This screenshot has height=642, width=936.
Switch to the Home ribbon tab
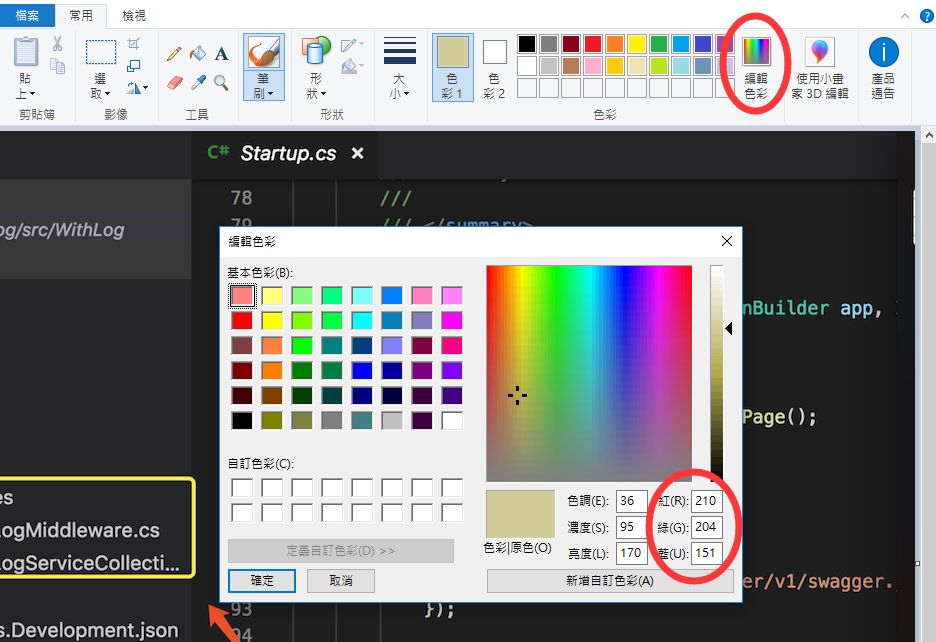coord(81,16)
